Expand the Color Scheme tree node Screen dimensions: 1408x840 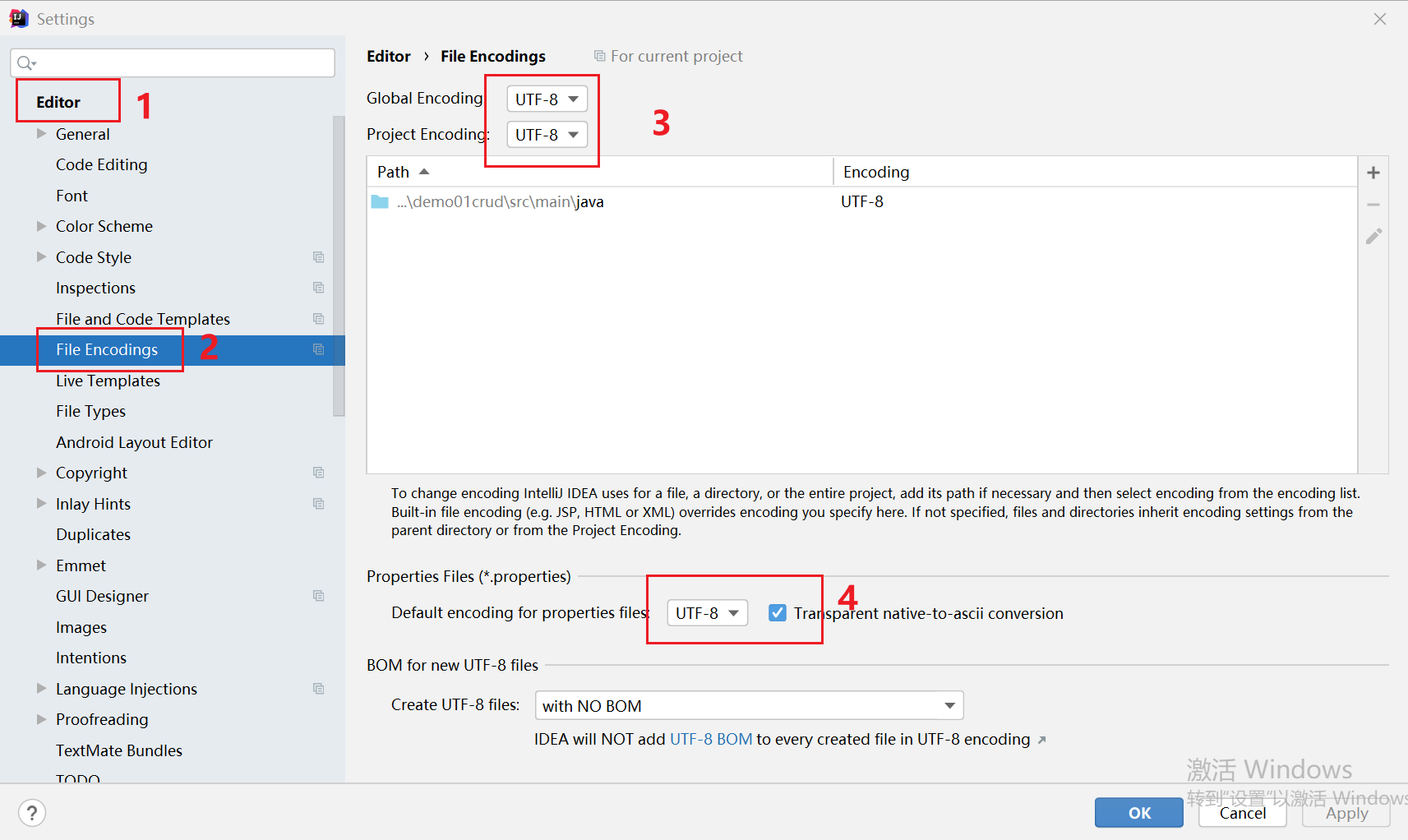pyautogui.click(x=41, y=226)
